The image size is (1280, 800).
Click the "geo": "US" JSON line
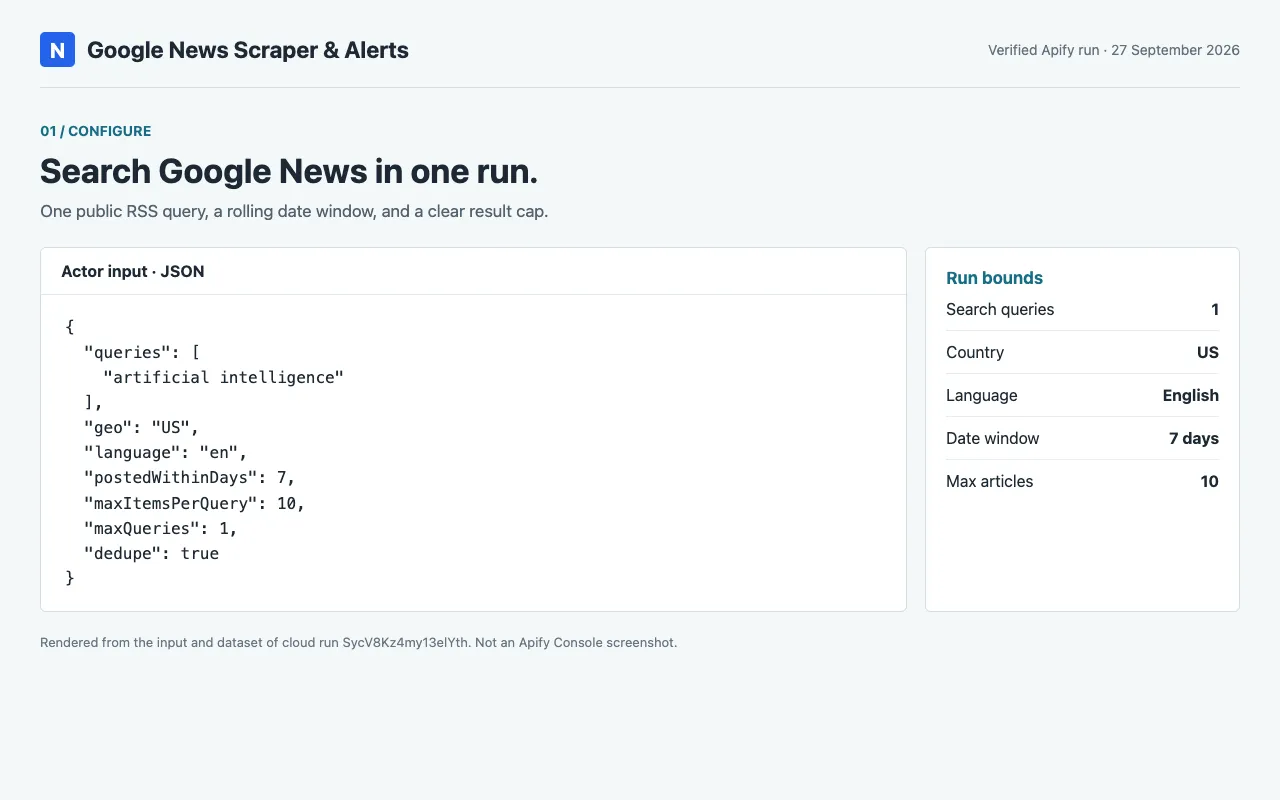pyautogui.click(x=142, y=427)
